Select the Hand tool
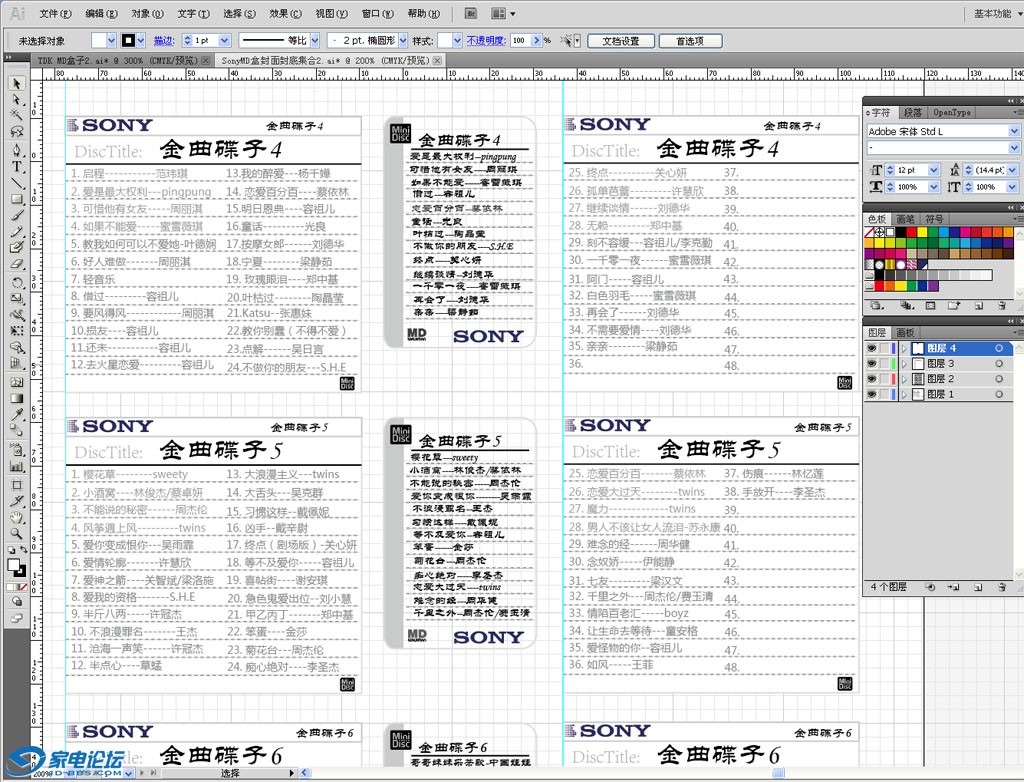This screenshot has height=782, width=1024. pos(17,517)
